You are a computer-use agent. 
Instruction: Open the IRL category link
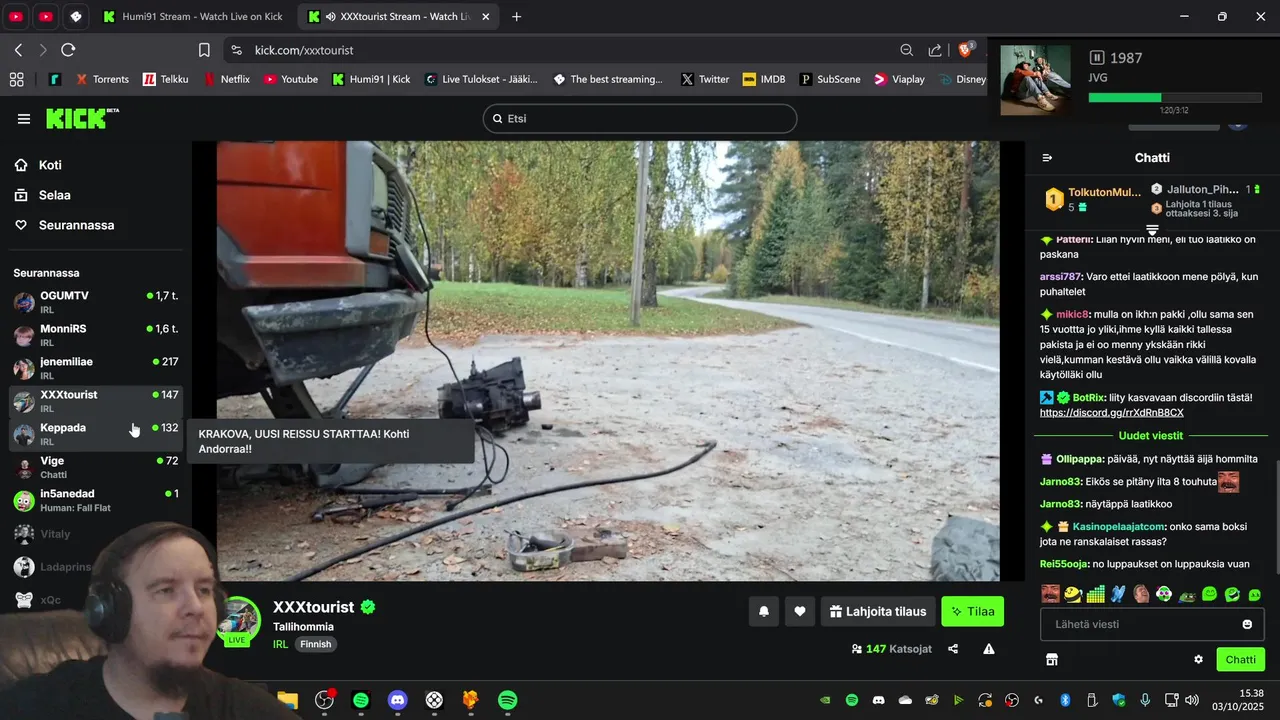coord(281,644)
